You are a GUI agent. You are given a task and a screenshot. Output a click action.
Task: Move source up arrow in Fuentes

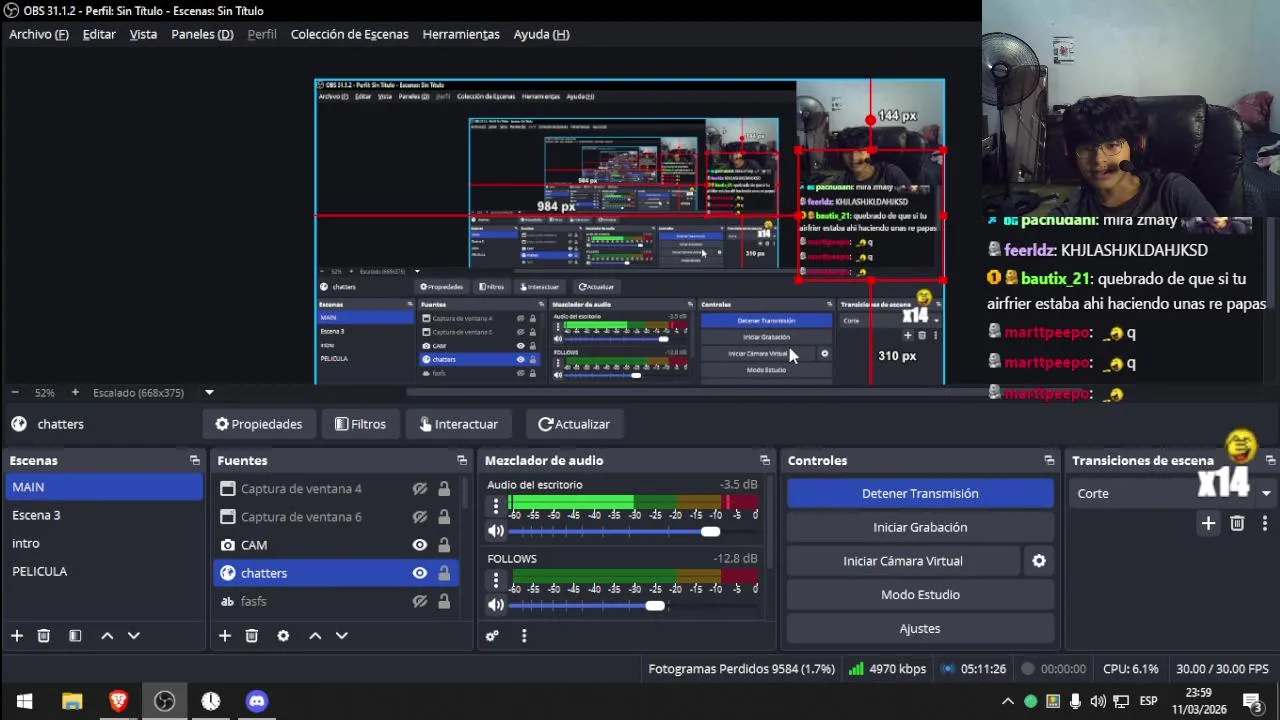click(315, 636)
